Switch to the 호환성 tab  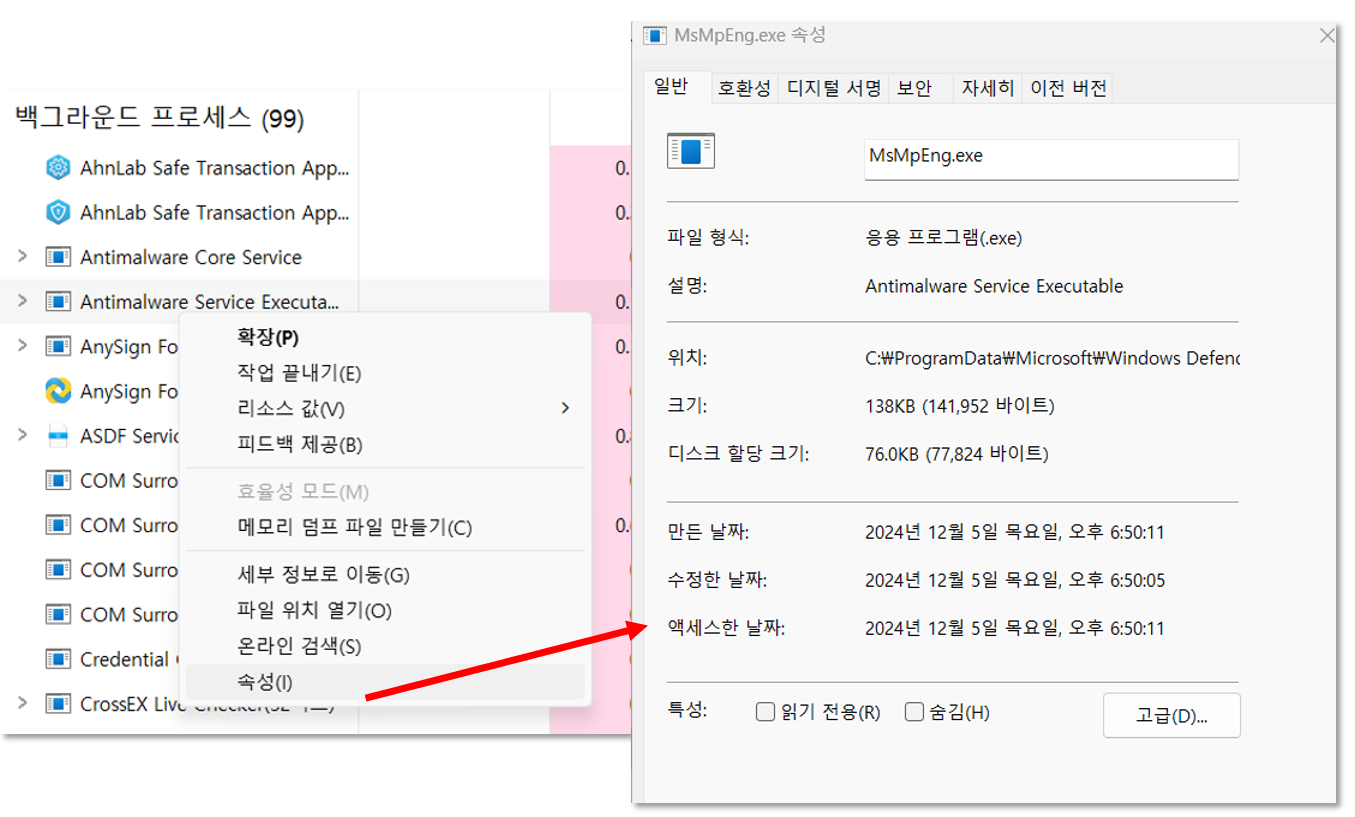coord(744,88)
